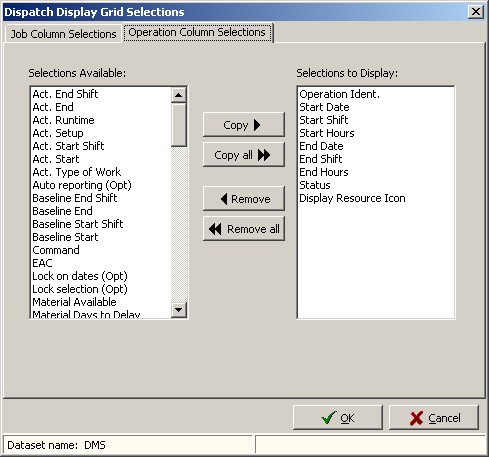489x457 pixels.
Task: Click the Selections Available scrollbar thumb
Action: pos(179,125)
